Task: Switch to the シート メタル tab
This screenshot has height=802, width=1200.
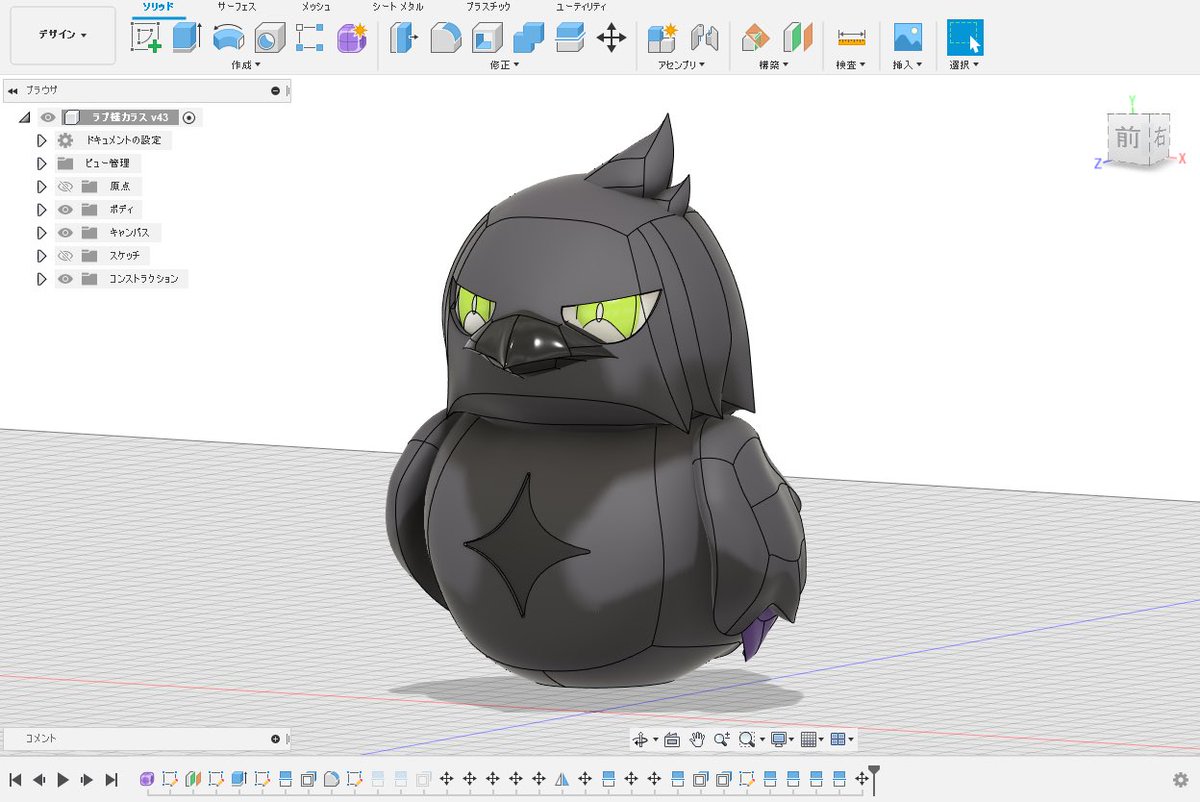Action: coord(397,7)
